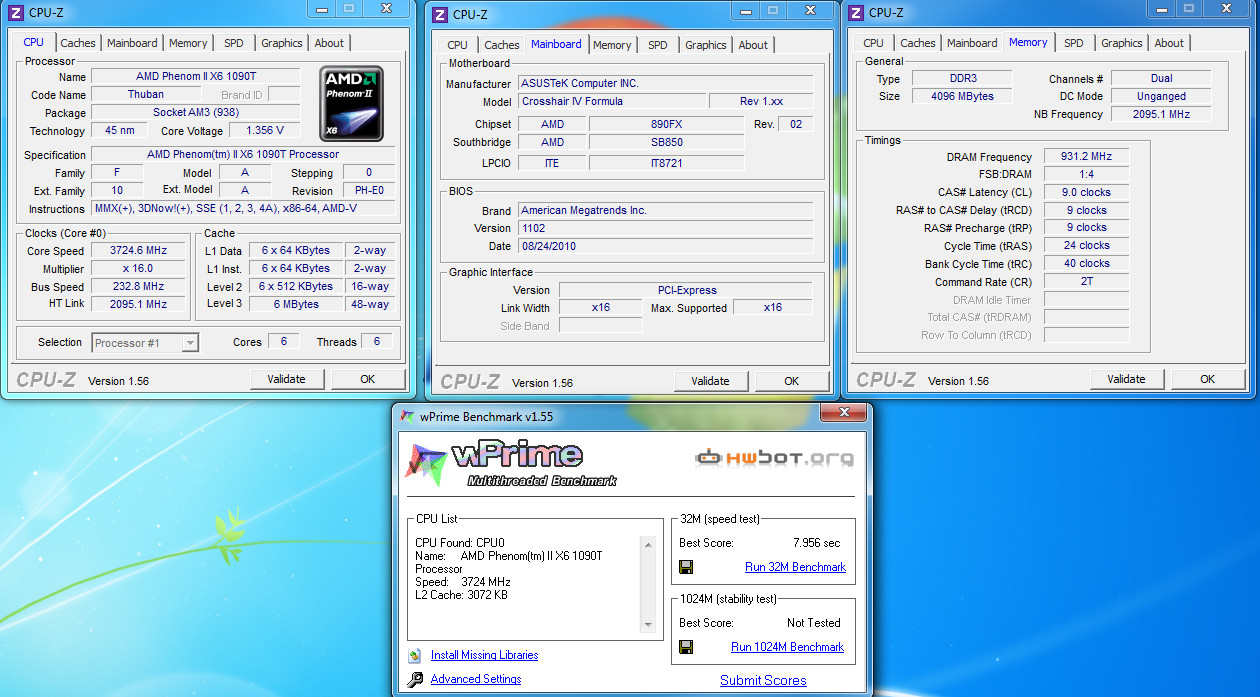This screenshot has height=697, width=1260.
Task: Click the BIOS Date 08/24/2010
Action: [x=665, y=247]
